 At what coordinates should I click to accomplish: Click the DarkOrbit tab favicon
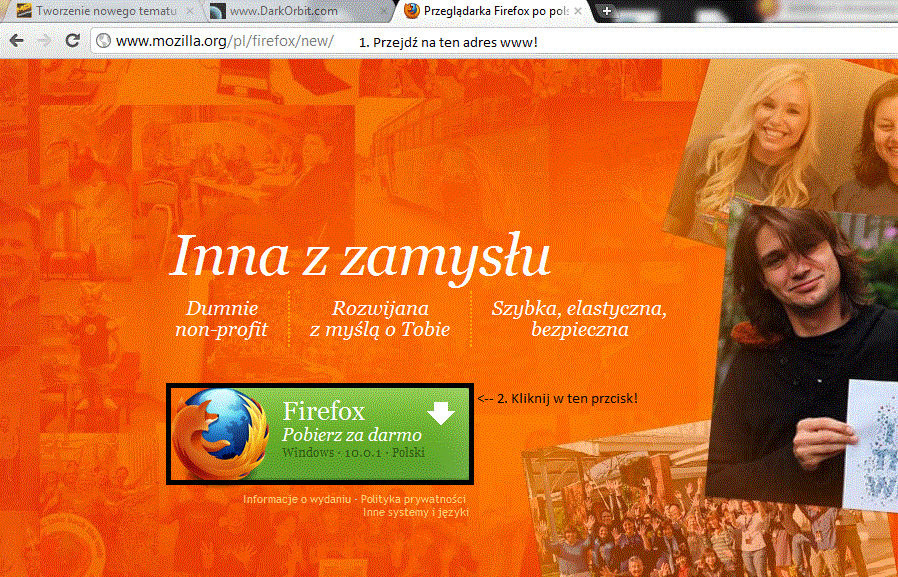(218, 11)
